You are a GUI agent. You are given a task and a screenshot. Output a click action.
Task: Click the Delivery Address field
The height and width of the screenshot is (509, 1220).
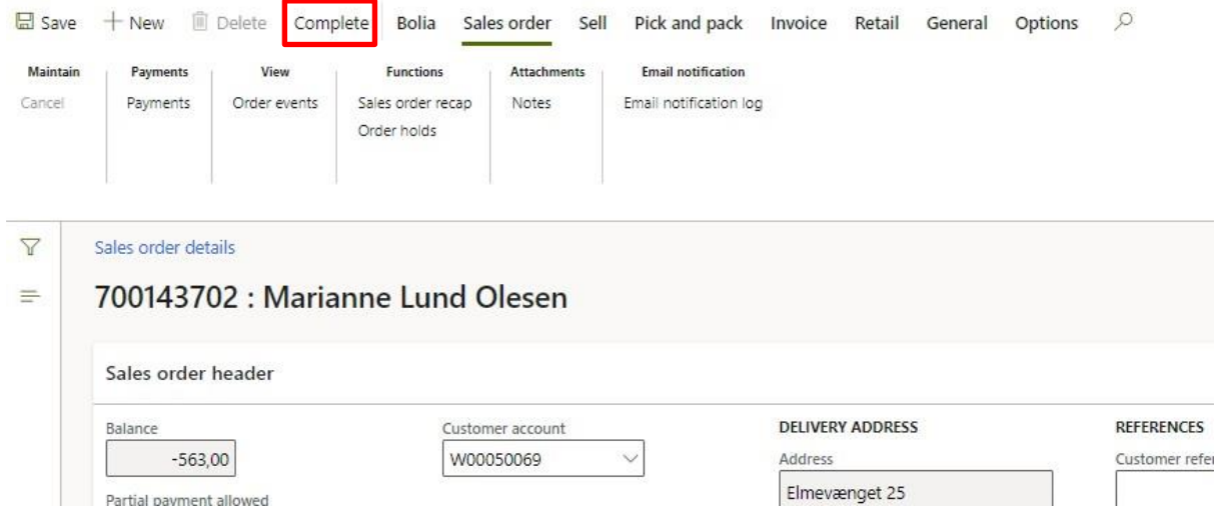tap(914, 490)
